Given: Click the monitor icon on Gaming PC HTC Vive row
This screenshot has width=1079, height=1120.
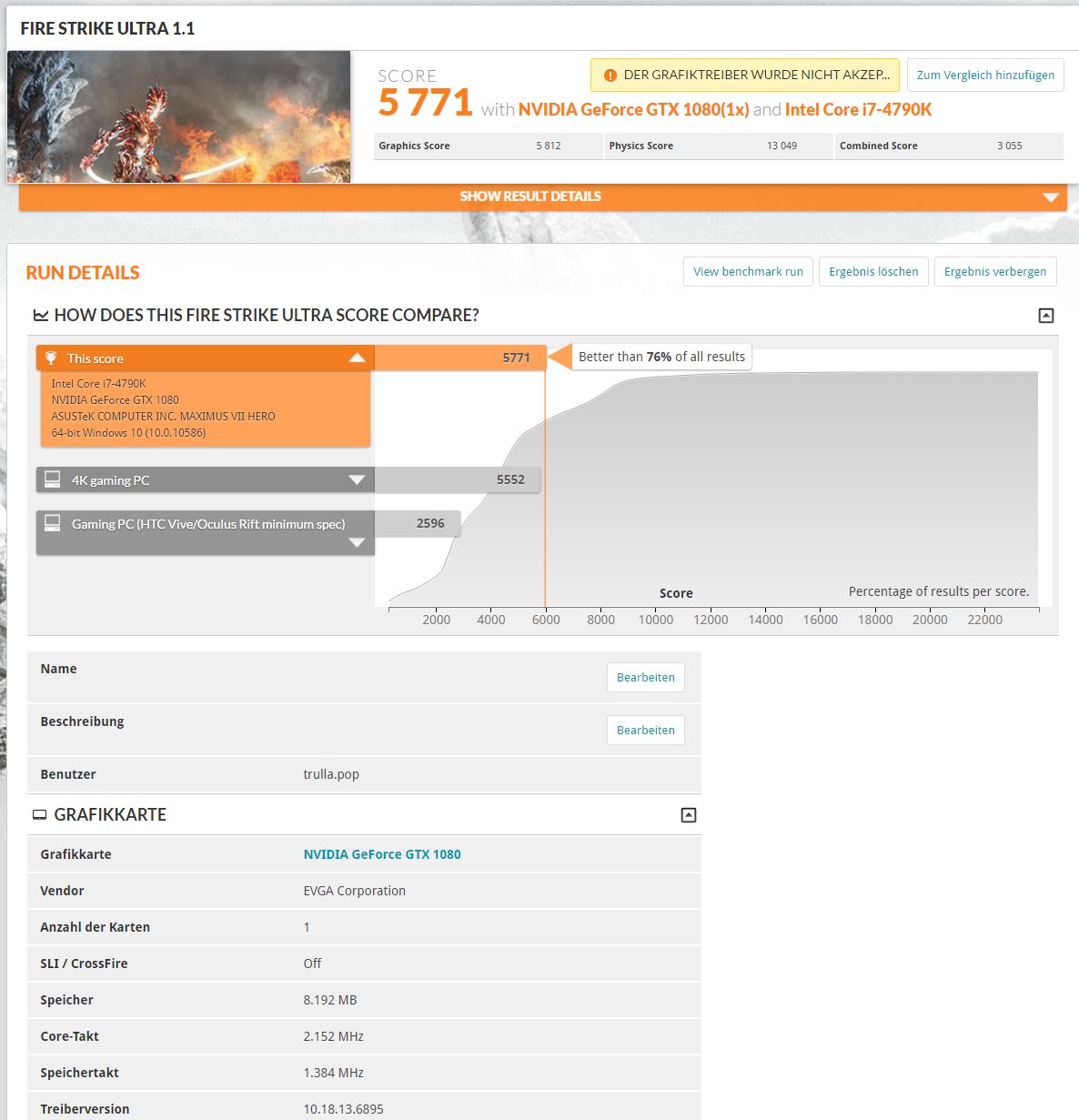Looking at the screenshot, I should pos(53,523).
